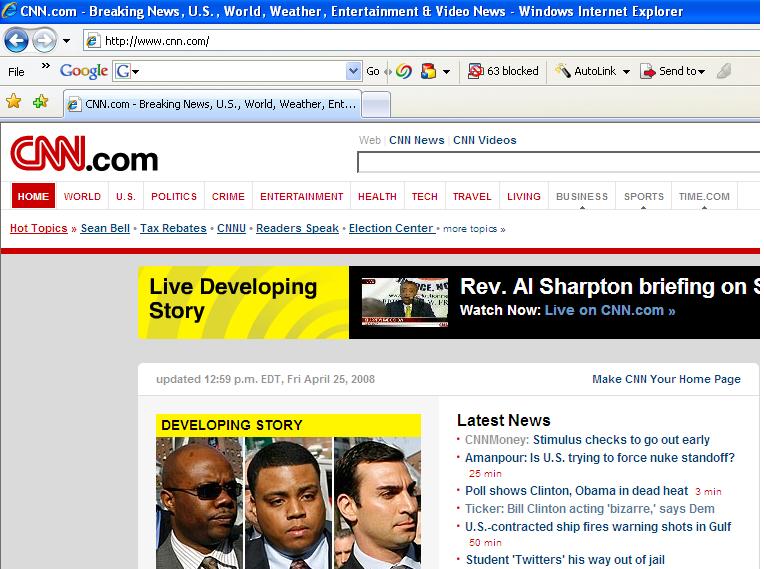
Task: Click the CNN.com logo
Action: (x=84, y=156)
